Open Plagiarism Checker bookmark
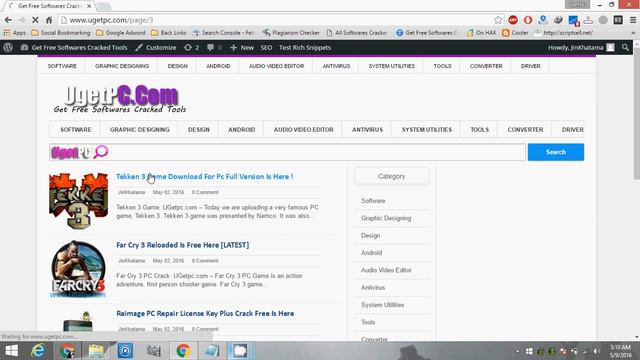 291,33
